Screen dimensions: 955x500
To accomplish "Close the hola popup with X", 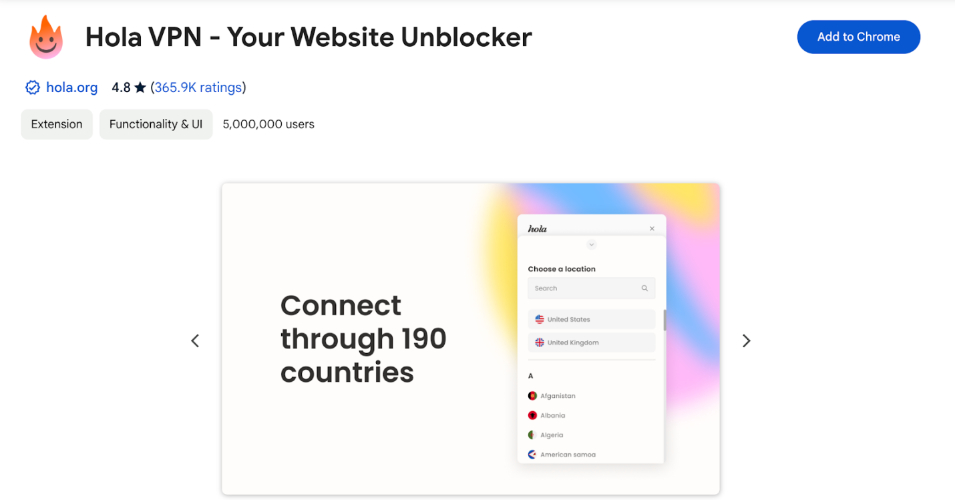I will pos(652,229).
